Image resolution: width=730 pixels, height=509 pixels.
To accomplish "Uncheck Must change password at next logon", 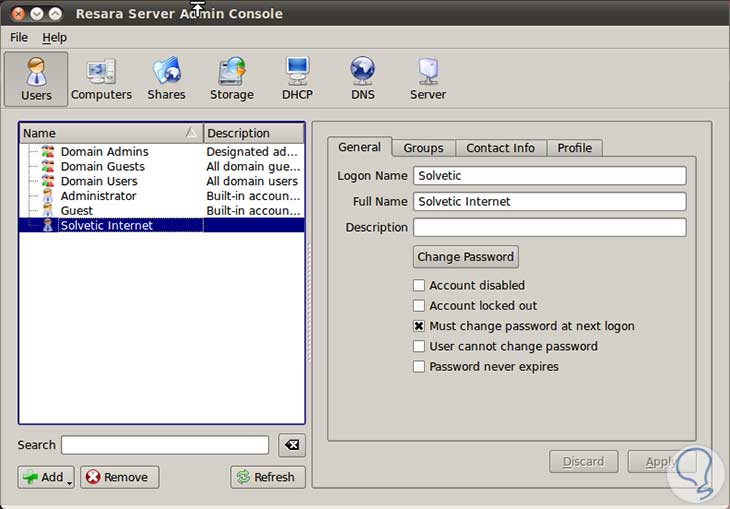I will tap(420, 326).
